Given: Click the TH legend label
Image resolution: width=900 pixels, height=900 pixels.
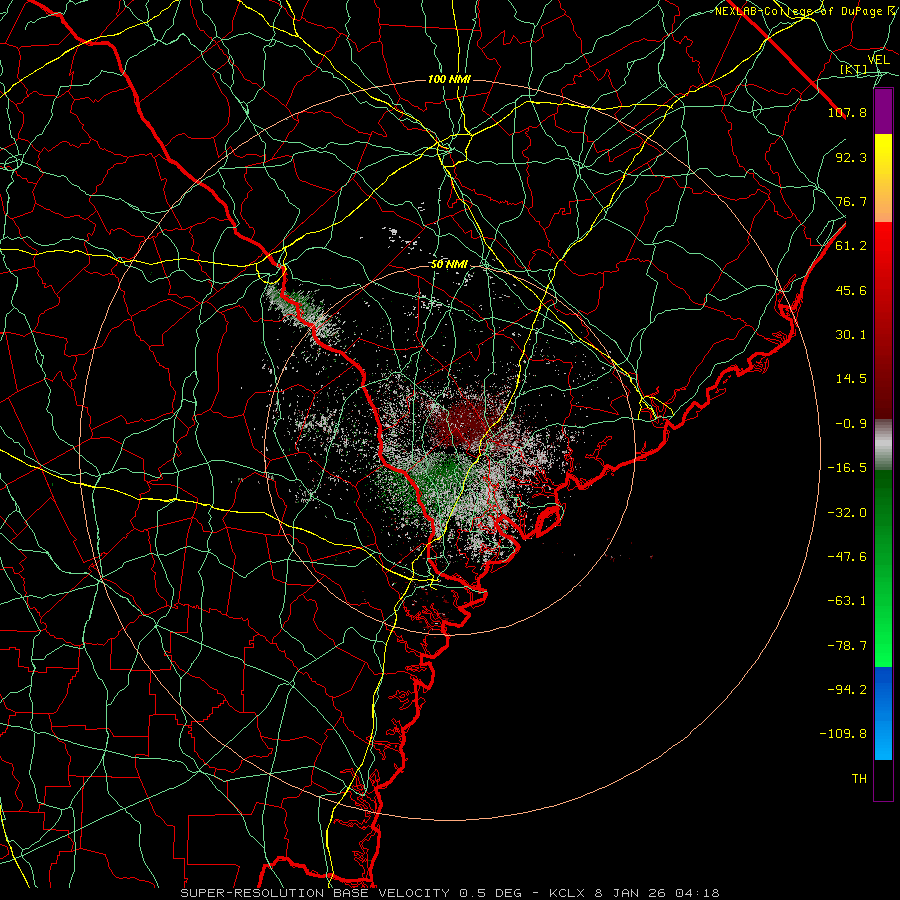Looking at the screenshot, I should point(859,779).
